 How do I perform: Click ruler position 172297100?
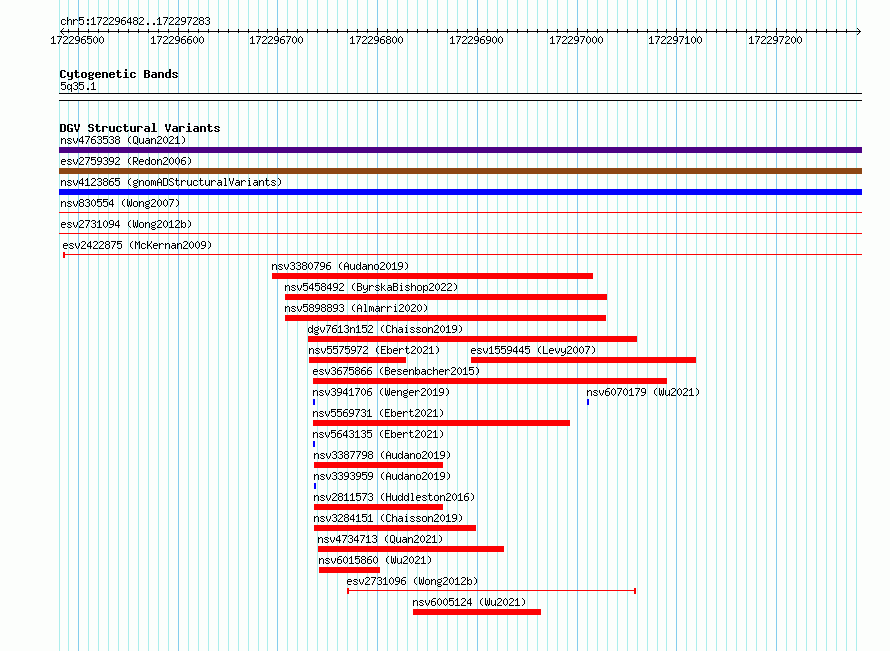675,40
